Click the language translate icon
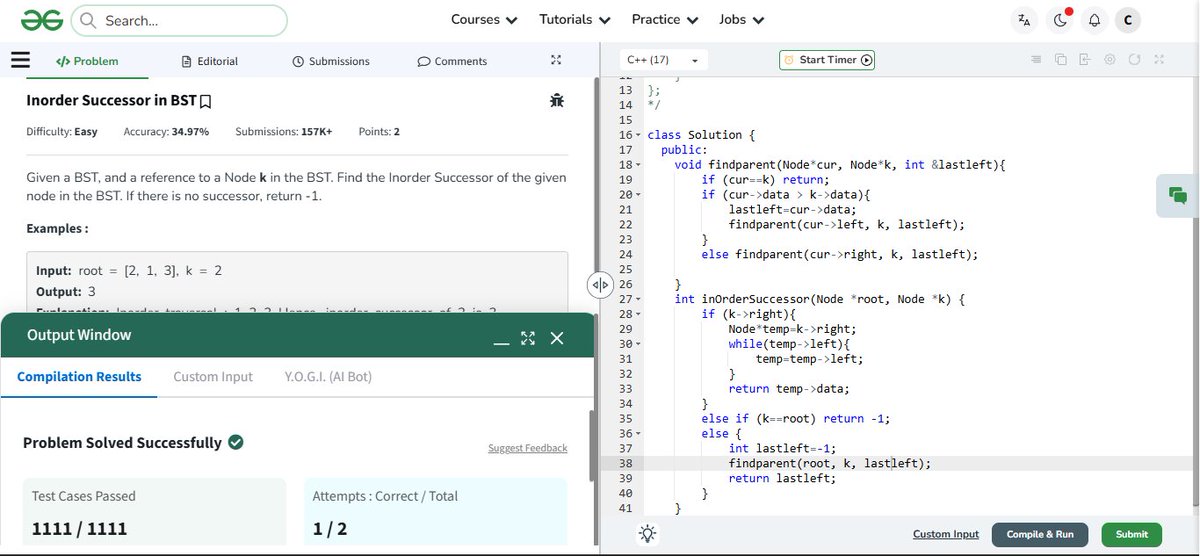This screenshot has height=556, width=1200. tap(1023, 20)
